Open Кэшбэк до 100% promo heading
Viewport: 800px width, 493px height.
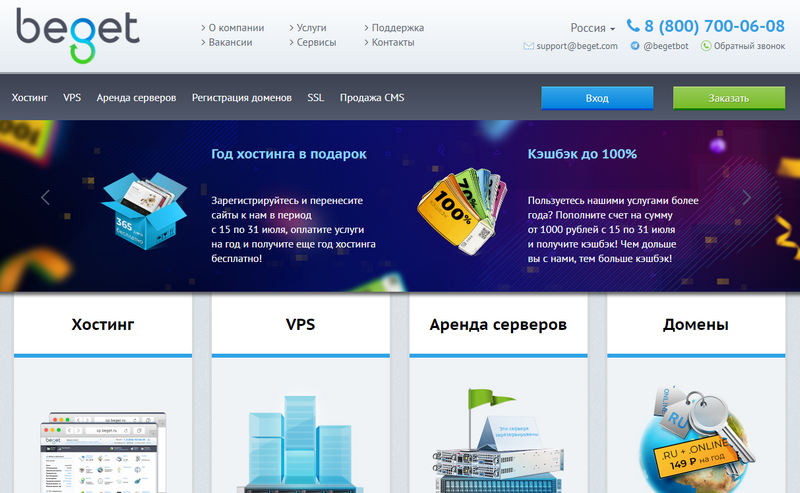[582, 154]
